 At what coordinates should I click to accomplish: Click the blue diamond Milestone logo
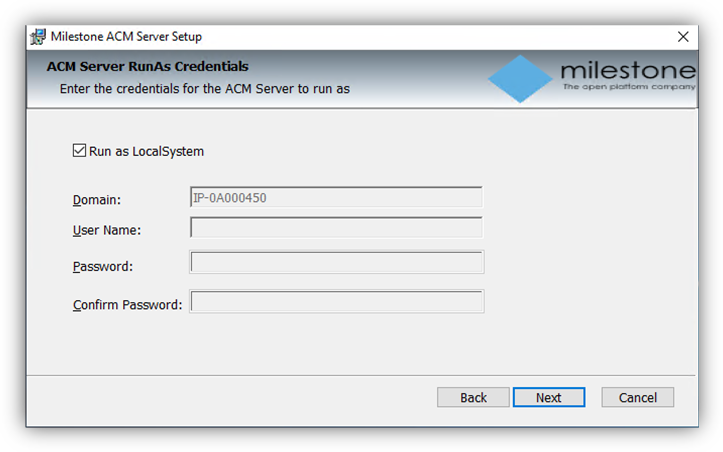pos(520,79)
